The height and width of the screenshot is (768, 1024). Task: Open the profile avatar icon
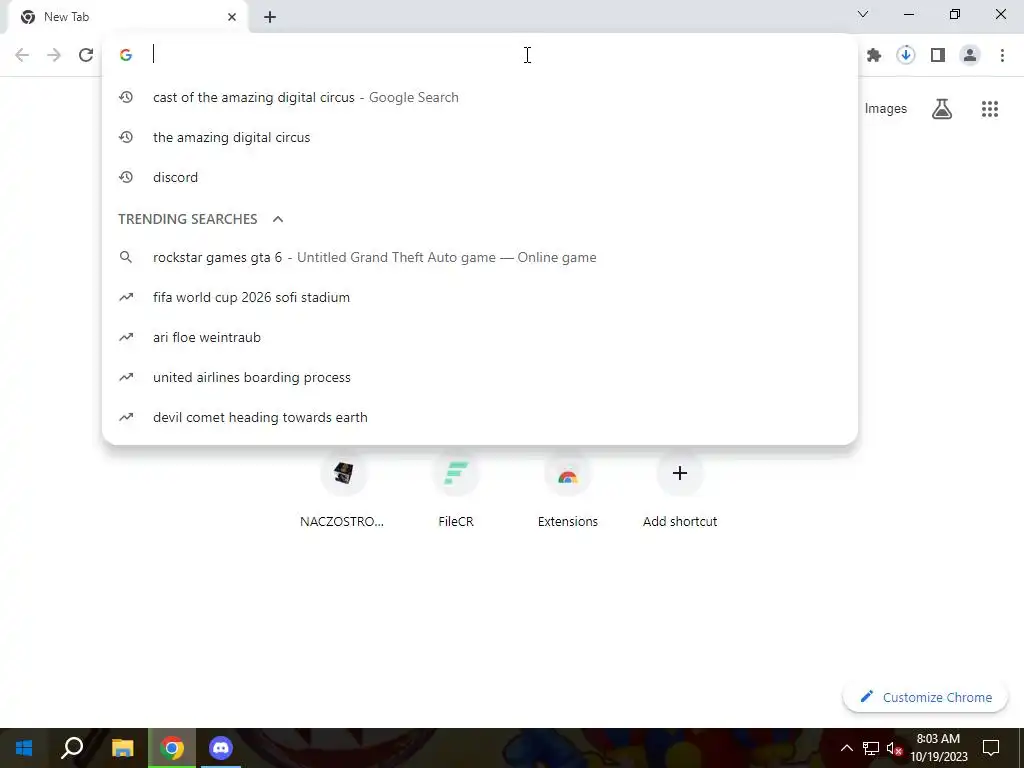pos(970,56)
